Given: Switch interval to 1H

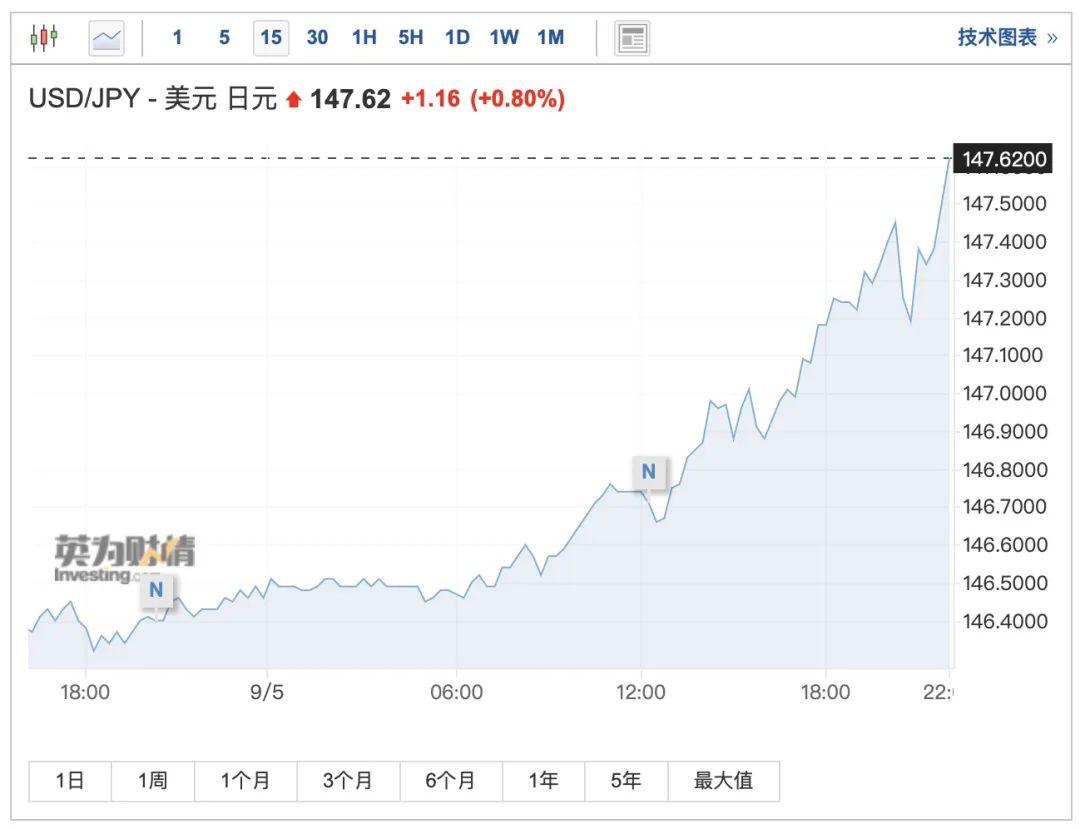Looking at the screenshot, I should pyautogui.click(x=364, y=37).
